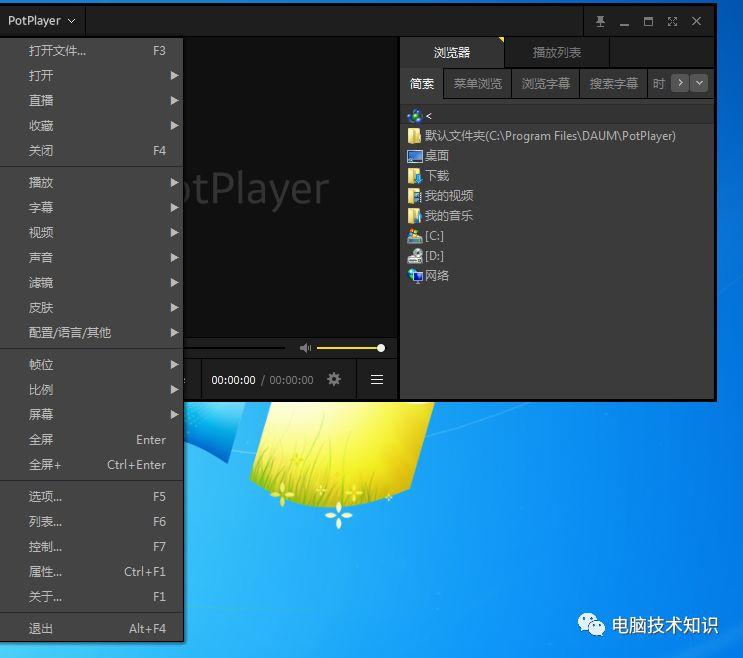Choose 关闭 F4 from the menu
Screen dimensions: 743x658
[x=91, y=151]
